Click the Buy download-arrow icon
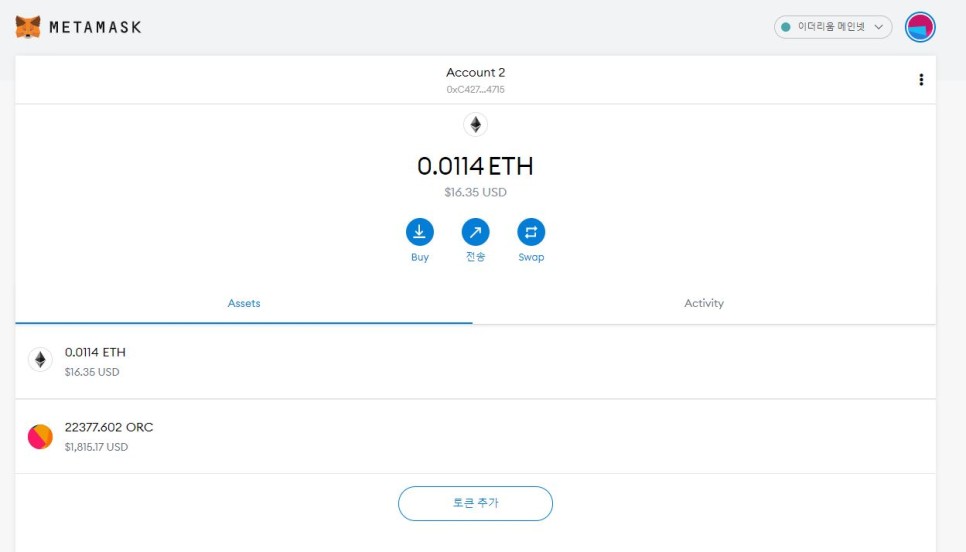Image resolution: width=966 pixels, height=552 pixels. click(420, 232)
